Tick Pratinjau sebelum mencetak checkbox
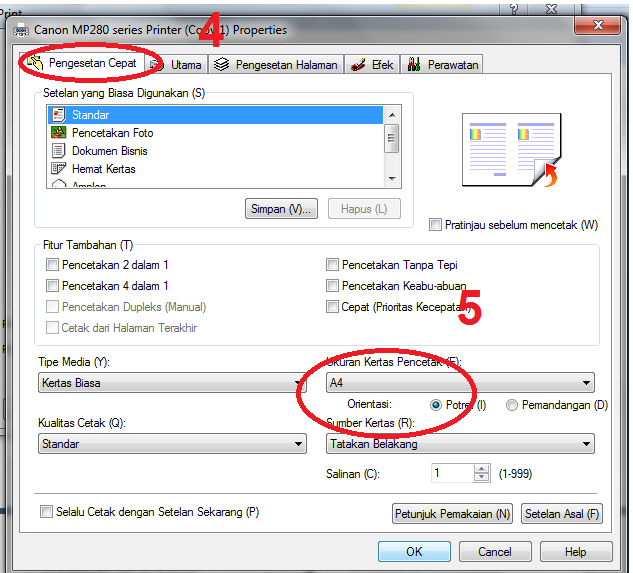Screen dimensions: 633x573 (x=435, y=225)
